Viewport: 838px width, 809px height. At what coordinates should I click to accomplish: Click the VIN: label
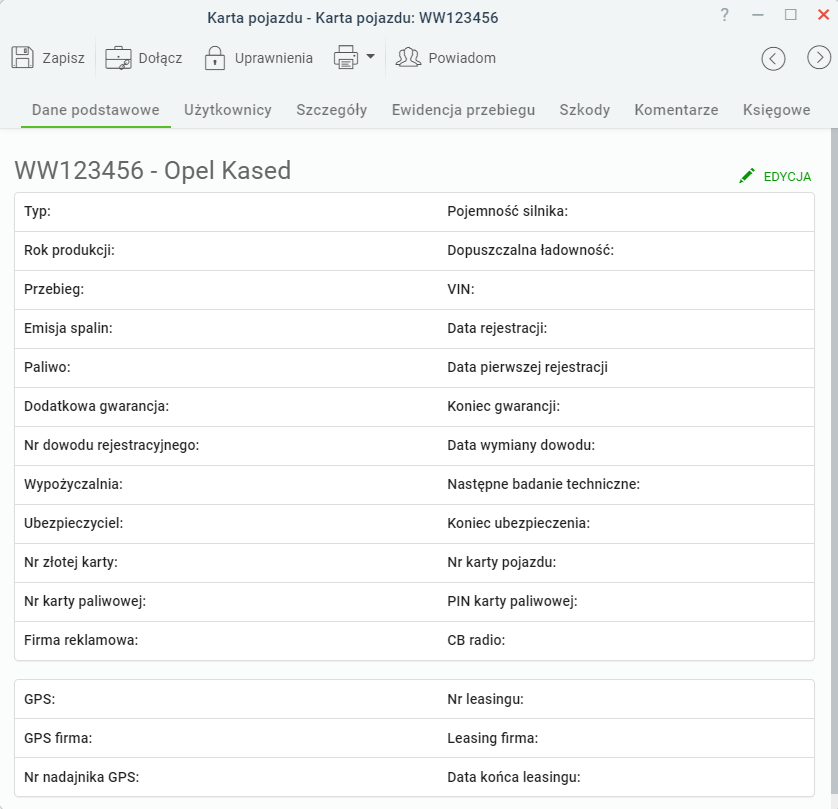461,289
